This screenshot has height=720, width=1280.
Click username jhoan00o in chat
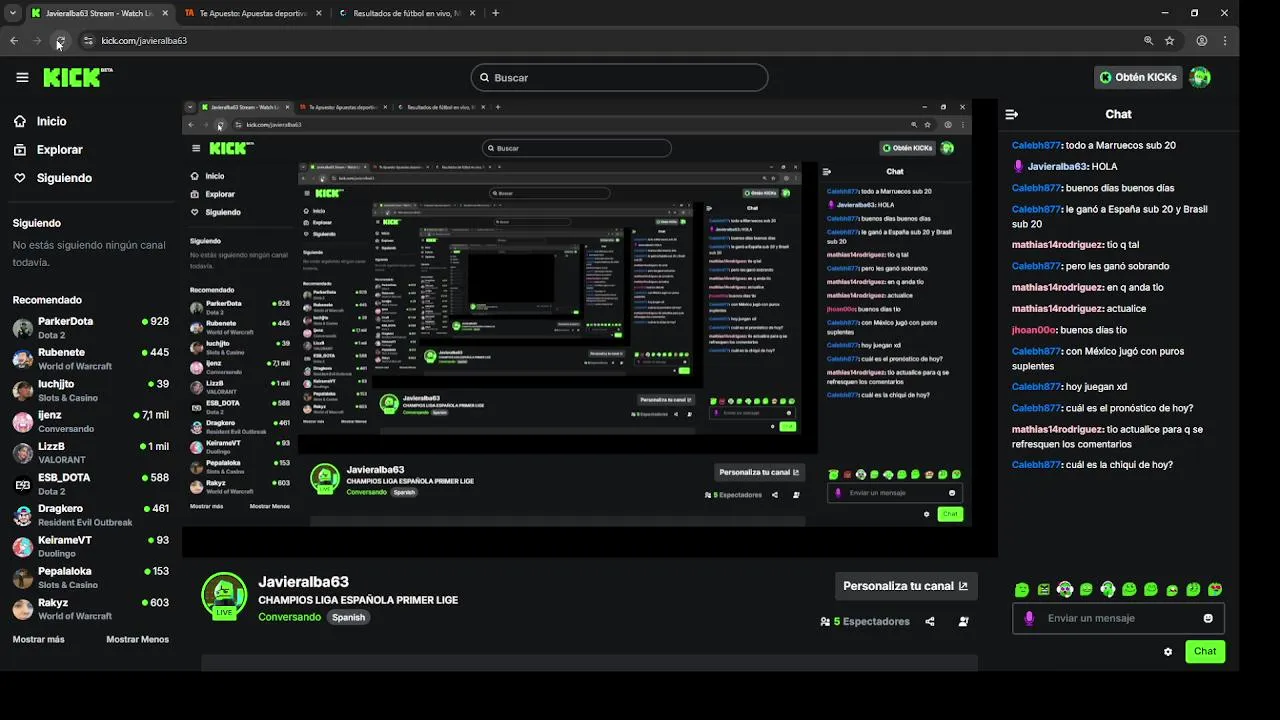(x=1034, y=330)
